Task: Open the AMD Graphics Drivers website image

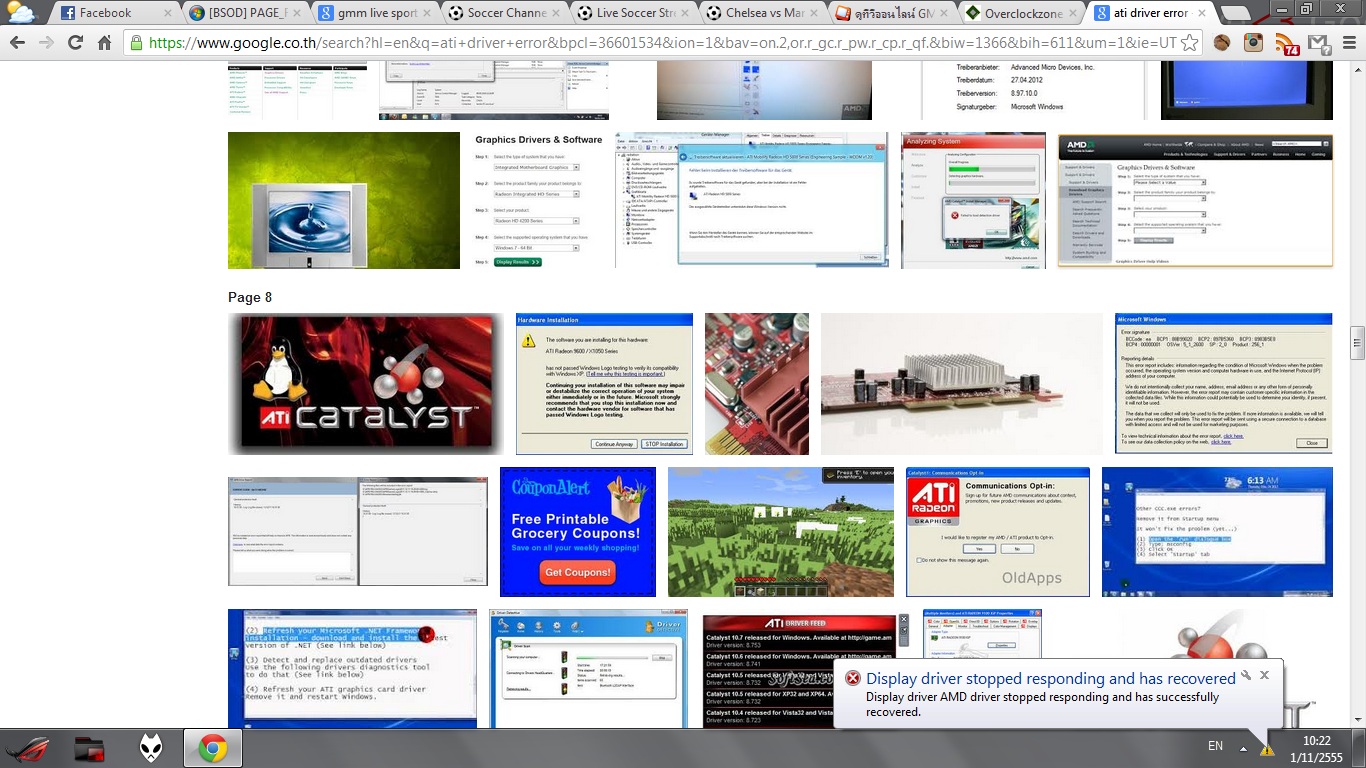Action: 1196,200
